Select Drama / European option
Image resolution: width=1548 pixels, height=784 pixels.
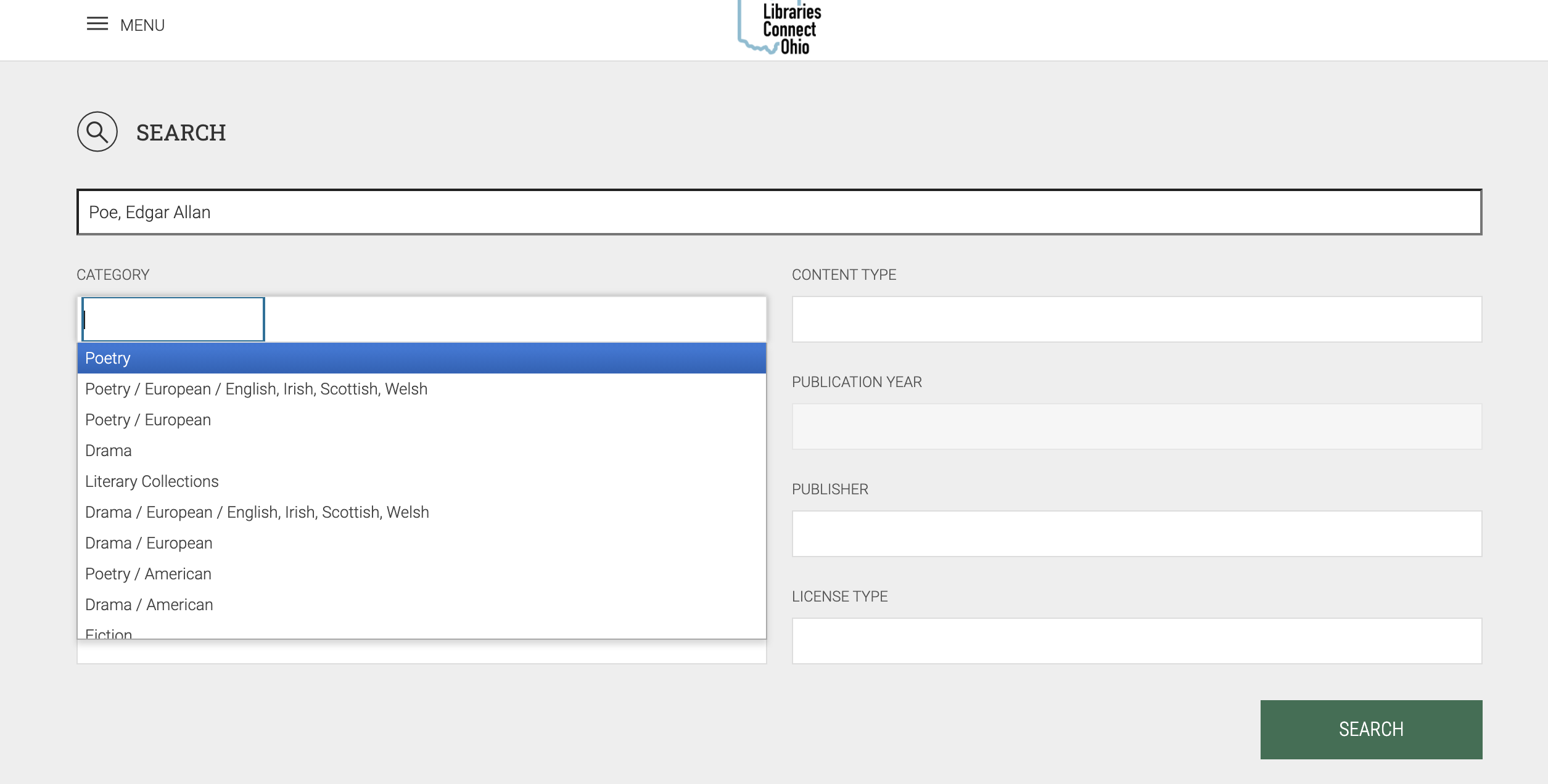(422, 543)
